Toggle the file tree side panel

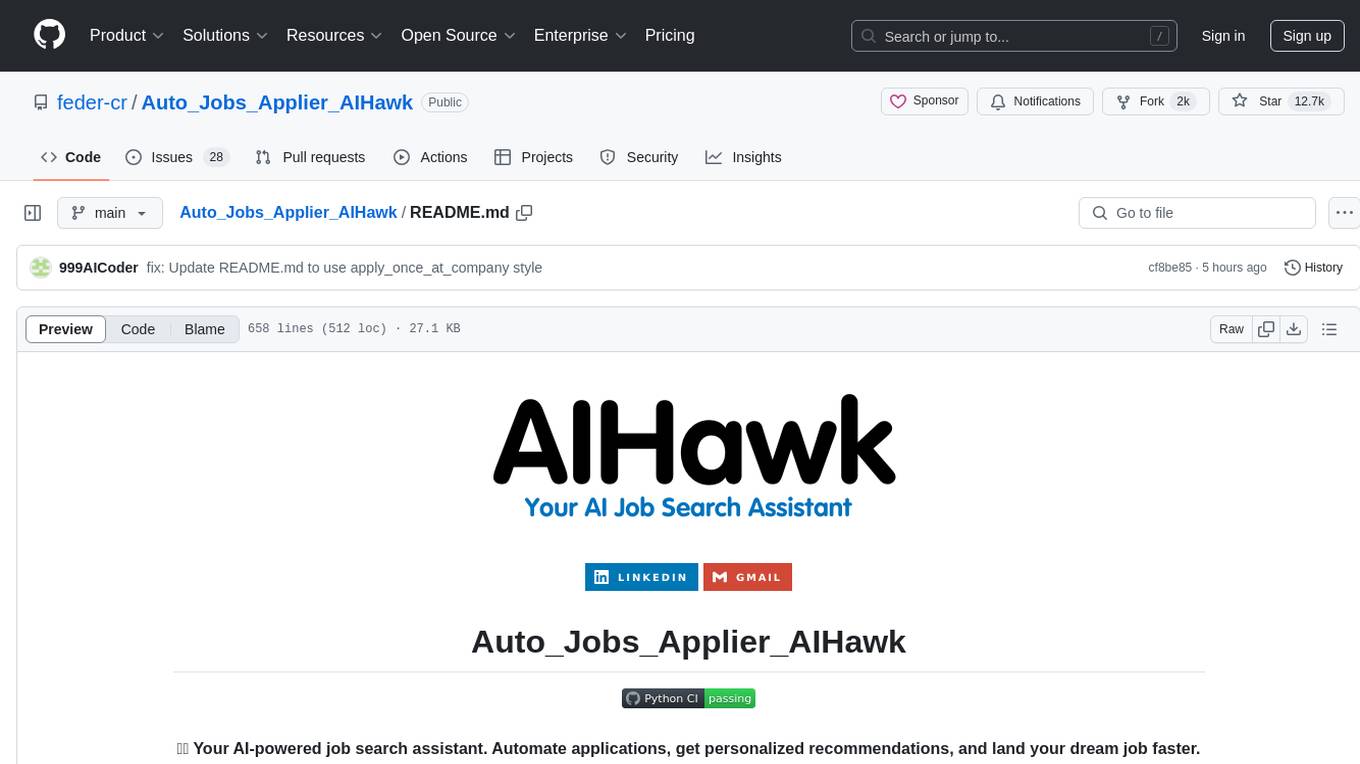33,213
